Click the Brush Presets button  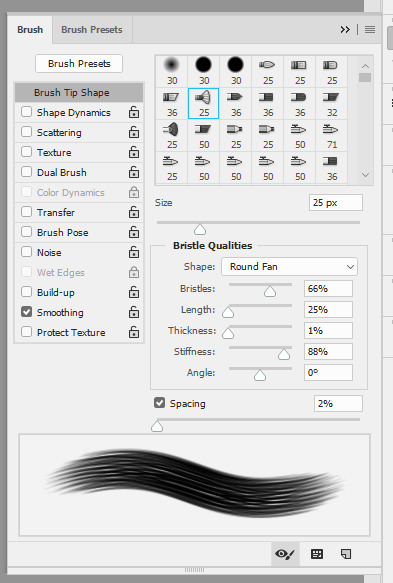[x=79, y=64]
